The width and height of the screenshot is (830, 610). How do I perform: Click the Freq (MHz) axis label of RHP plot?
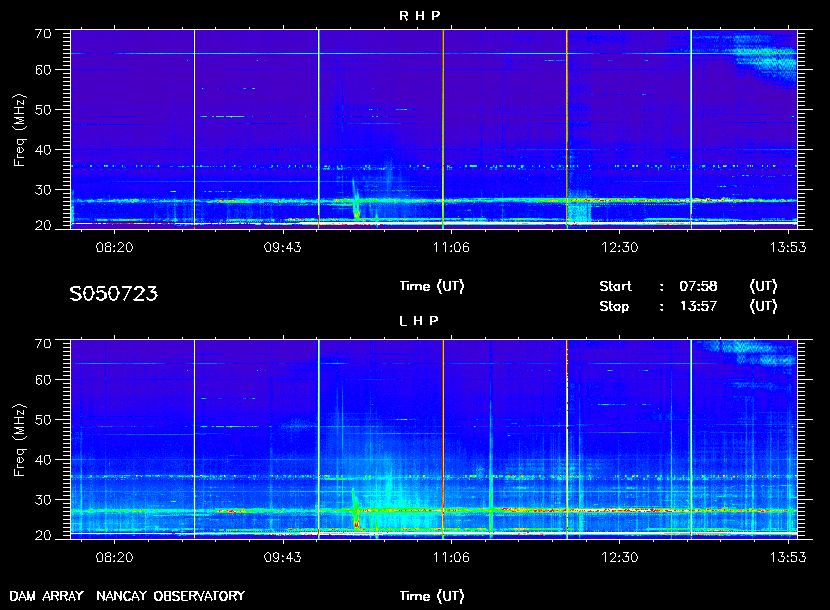(20, 130)
